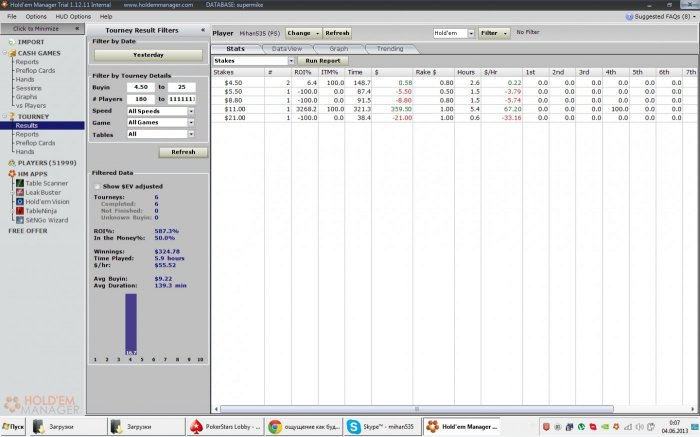Collapse the Tourney Result Filters panel

point(203,30)
